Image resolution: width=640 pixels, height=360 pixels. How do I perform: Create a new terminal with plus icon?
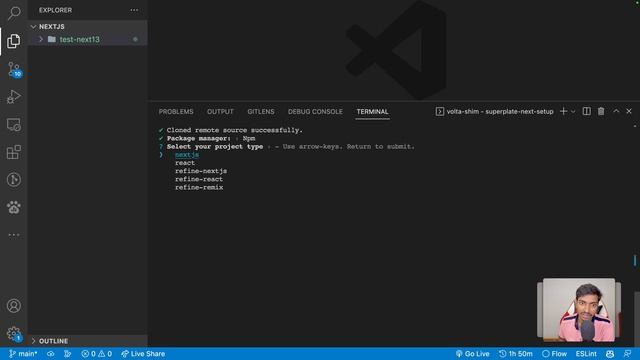click(x=563, y=111)
